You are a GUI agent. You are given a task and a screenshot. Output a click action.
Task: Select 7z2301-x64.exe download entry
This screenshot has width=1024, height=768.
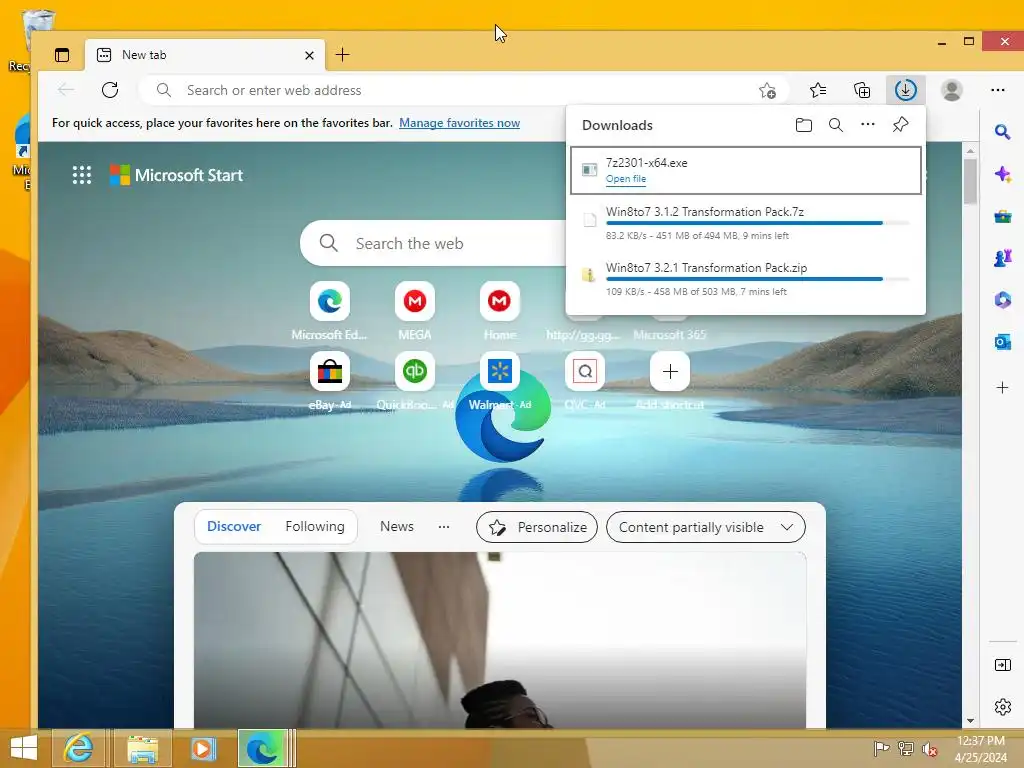[746, 170]
